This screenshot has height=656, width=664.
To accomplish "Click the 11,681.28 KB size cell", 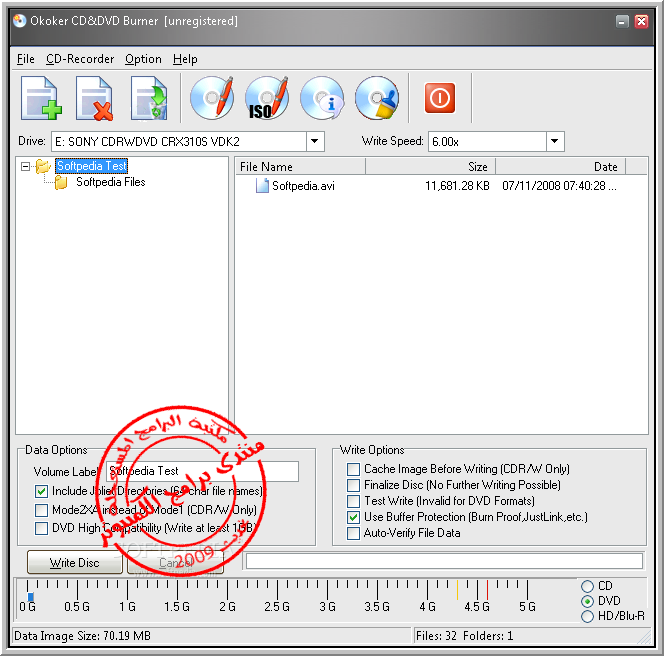I will (457, 186).
